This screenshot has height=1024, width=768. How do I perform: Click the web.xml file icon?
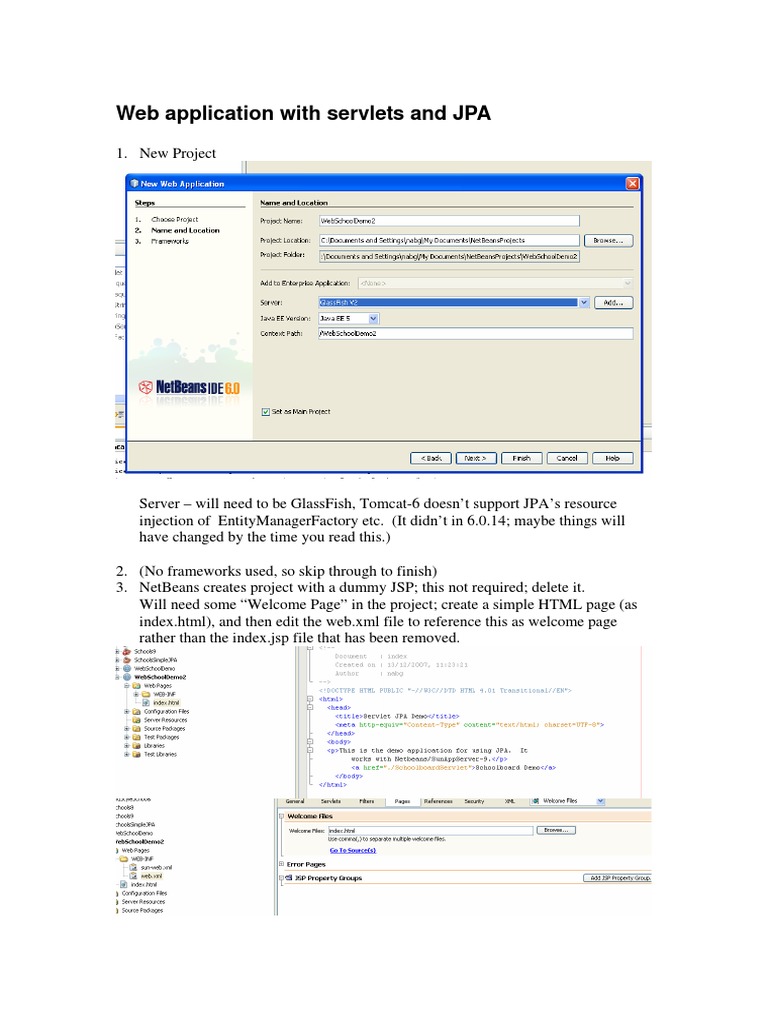133,876
